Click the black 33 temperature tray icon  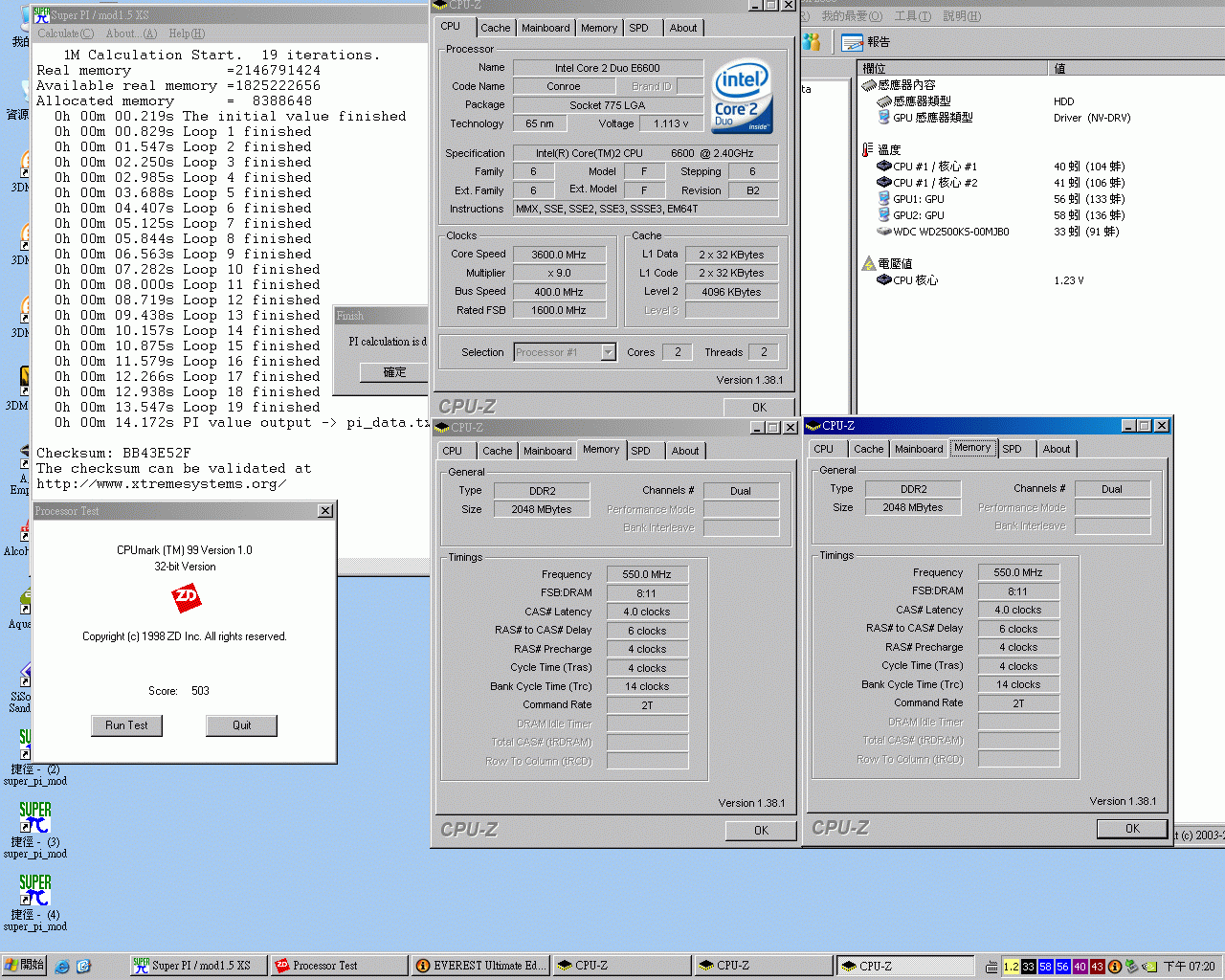click(x=1028, y=967)
